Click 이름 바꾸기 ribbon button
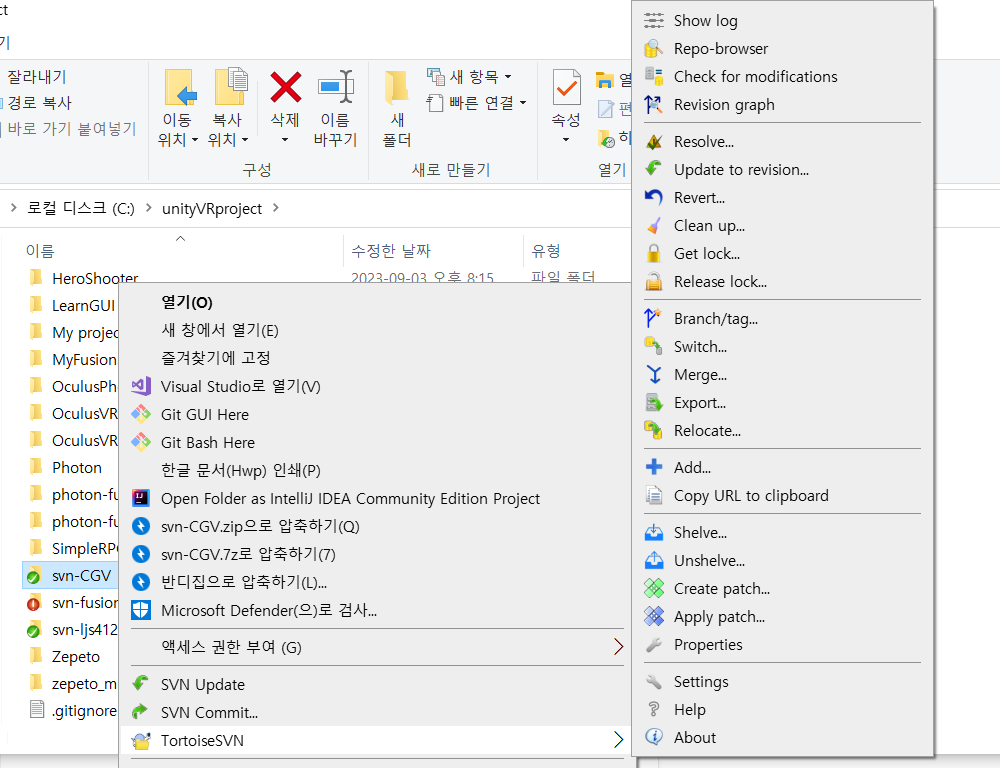The width and height of the screenshot is (1000, 768). click(x=335, y=108)
